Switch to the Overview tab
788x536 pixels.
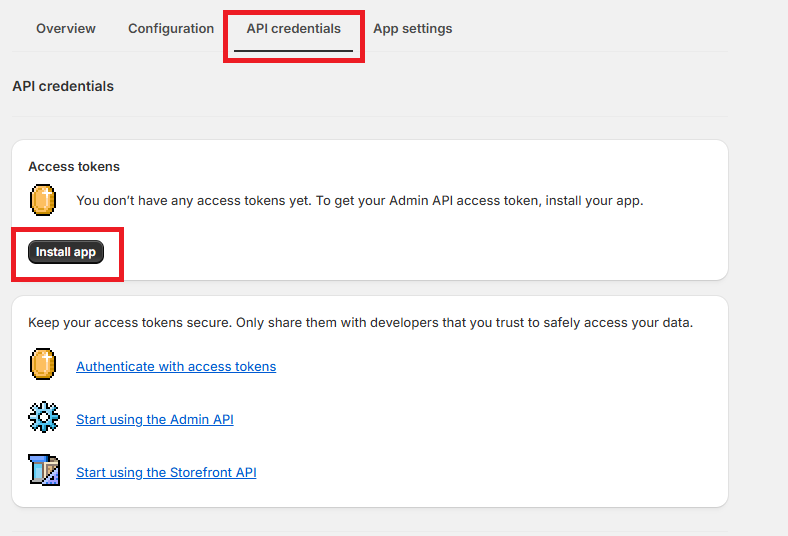[x=66, y=29]
